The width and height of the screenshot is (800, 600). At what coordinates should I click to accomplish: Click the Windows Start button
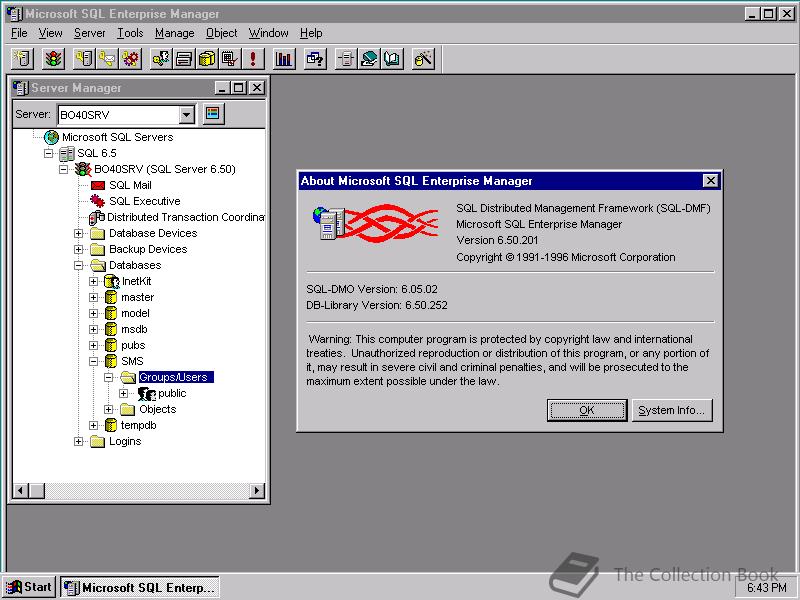coord(29,587)
